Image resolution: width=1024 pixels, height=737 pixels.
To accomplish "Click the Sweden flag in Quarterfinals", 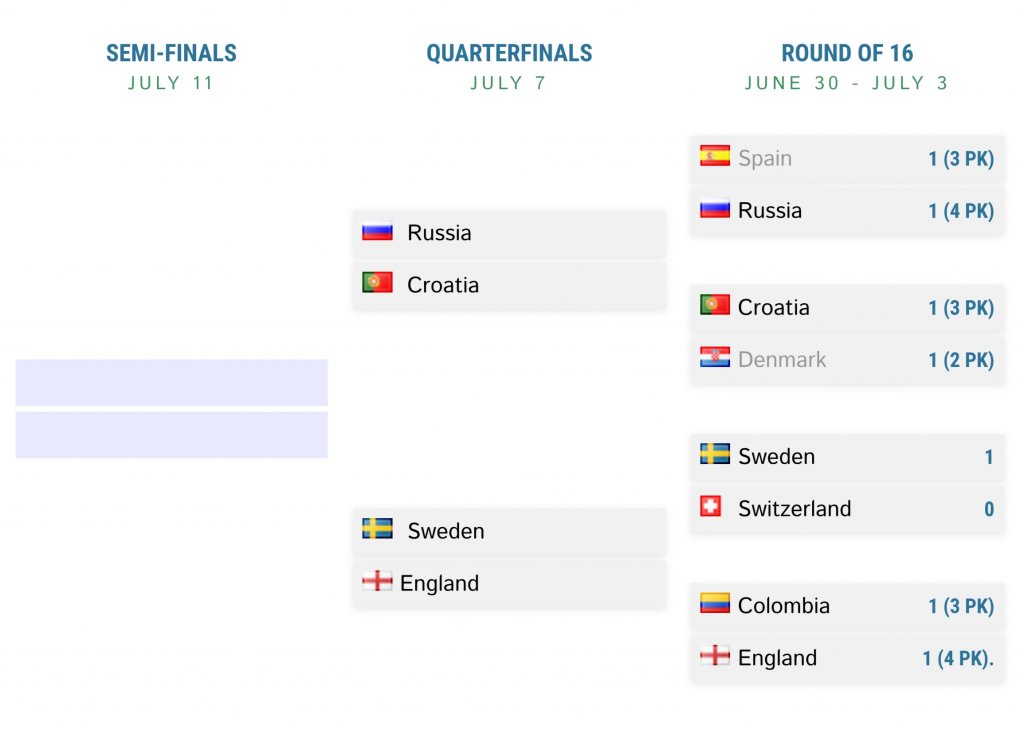I will [377, 529].
